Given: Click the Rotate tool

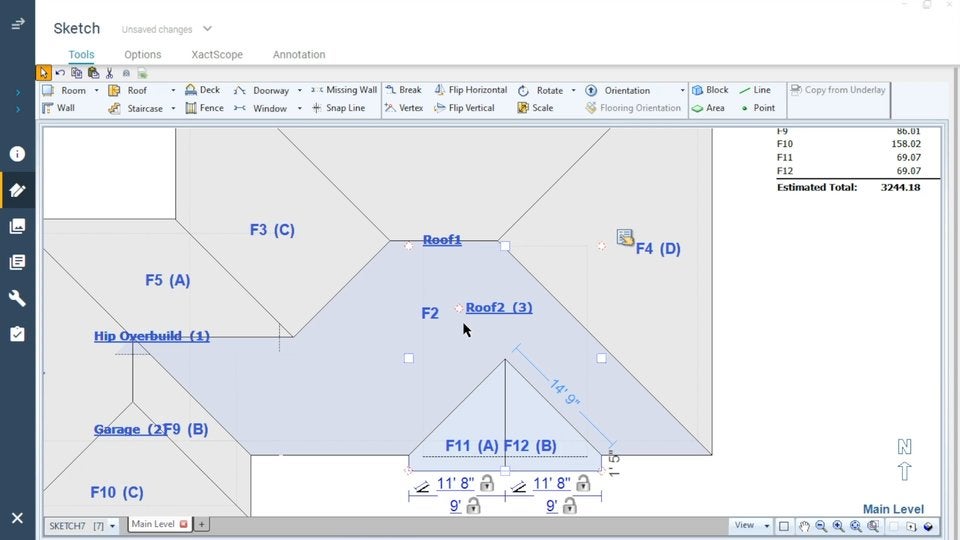Looking at the screenshot, I should pyautogui.click(x=541, y=90).
